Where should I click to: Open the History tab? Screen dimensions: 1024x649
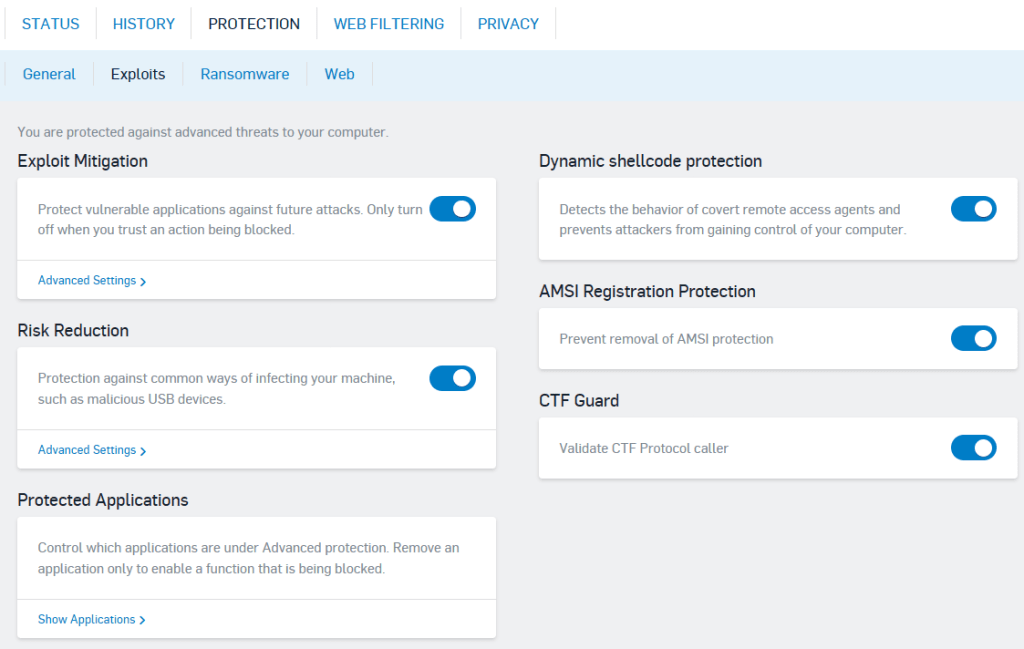click(x=144, y=24)
